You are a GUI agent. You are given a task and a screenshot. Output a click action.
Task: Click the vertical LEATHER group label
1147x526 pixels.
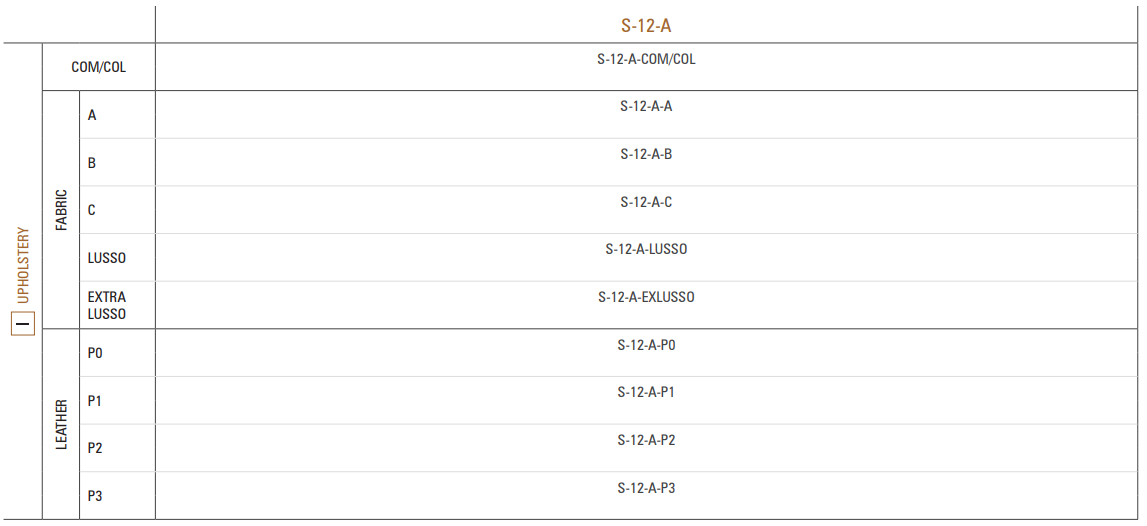point(61,424)
